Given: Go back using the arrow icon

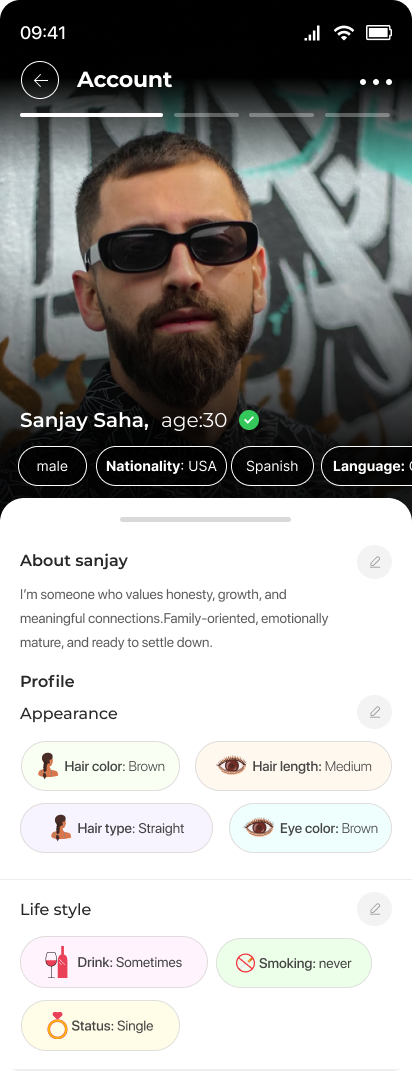Looking at the screenshot, I should pyautogui.click(x=40, y=81).
